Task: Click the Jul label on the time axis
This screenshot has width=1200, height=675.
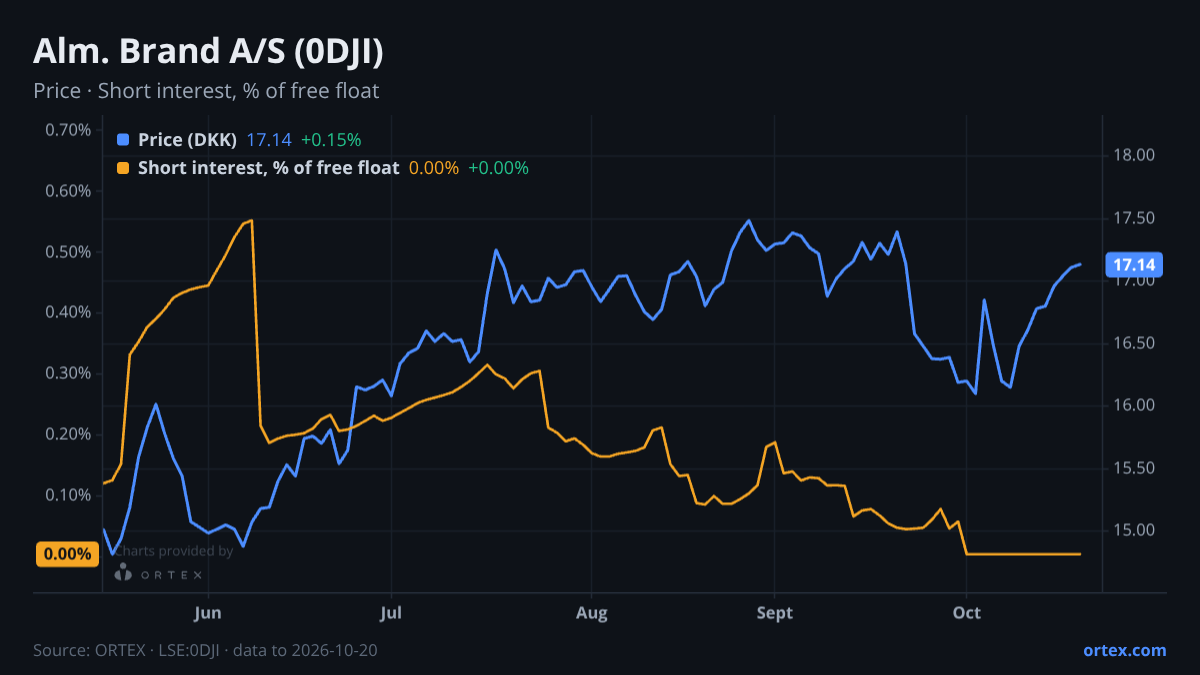Action: coord(391,612)
